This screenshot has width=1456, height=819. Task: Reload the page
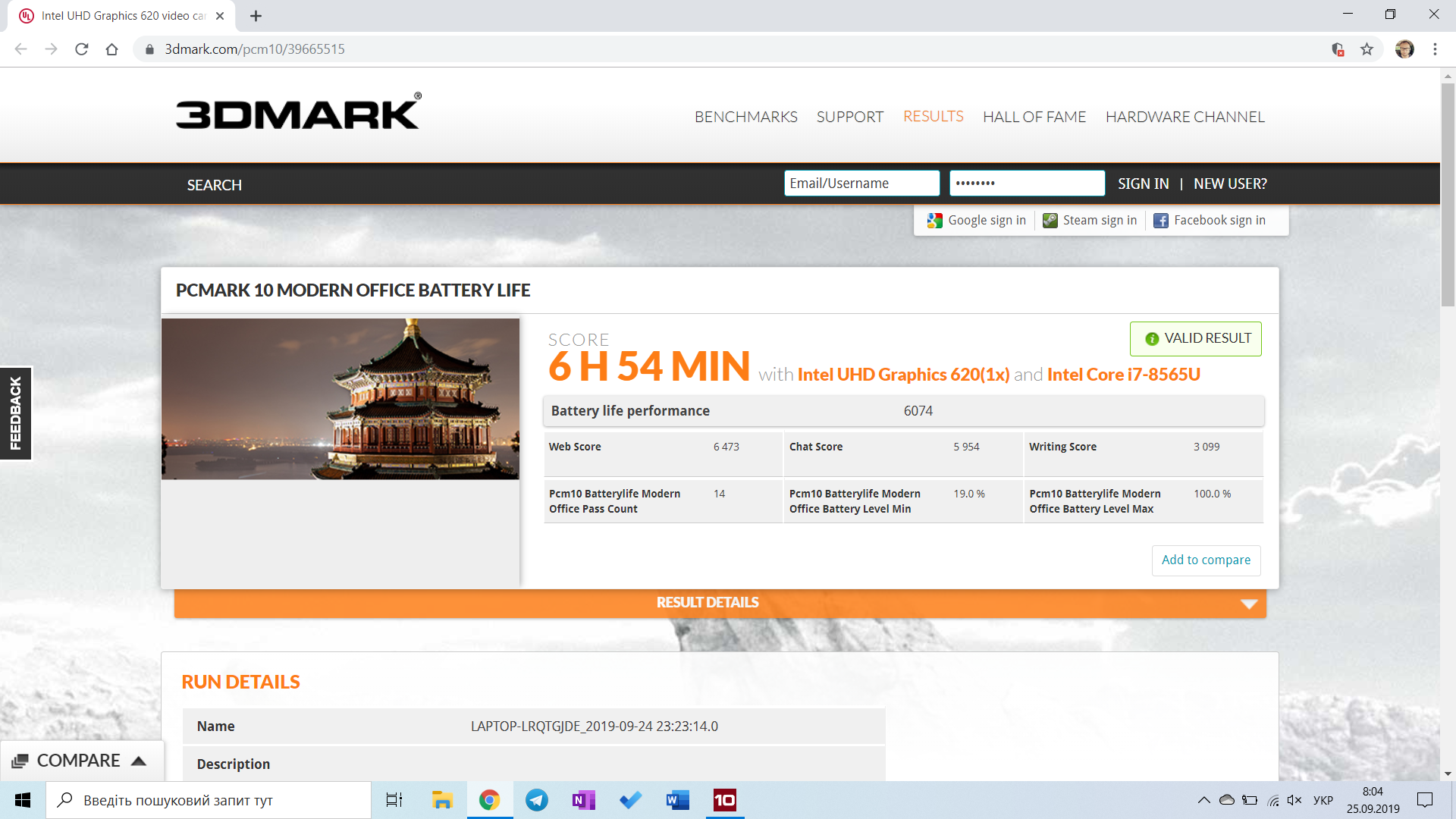(82, 49)
